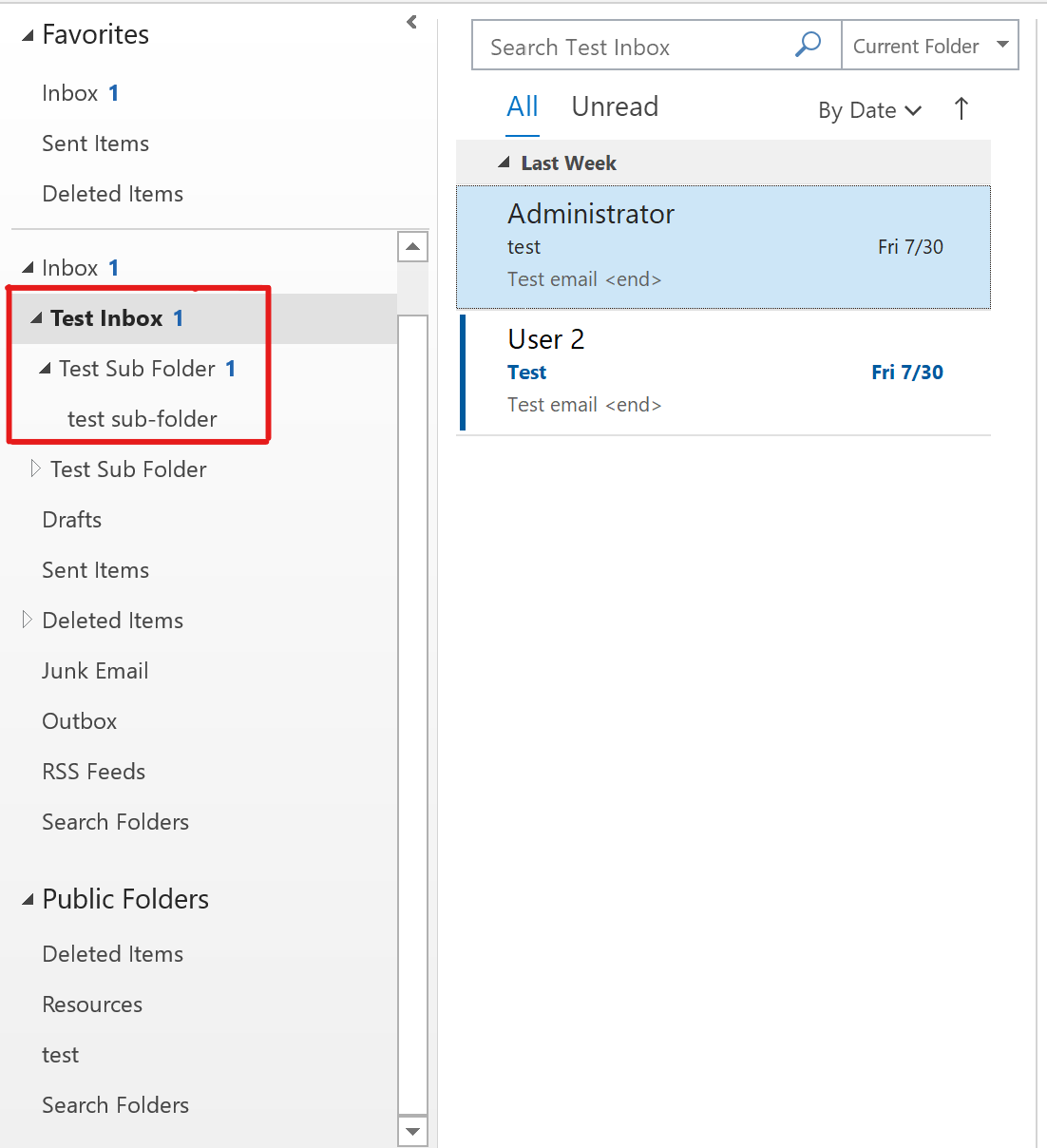This screenshot has width=1047, height=1148.
Task: Collapse the Public Folders section
Action: click(28, 900)
